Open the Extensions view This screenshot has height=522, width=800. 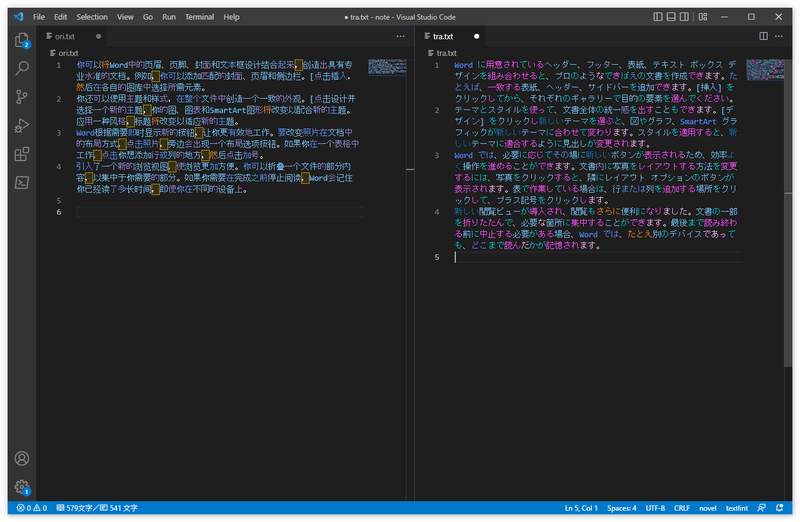[x=22, y=154]
